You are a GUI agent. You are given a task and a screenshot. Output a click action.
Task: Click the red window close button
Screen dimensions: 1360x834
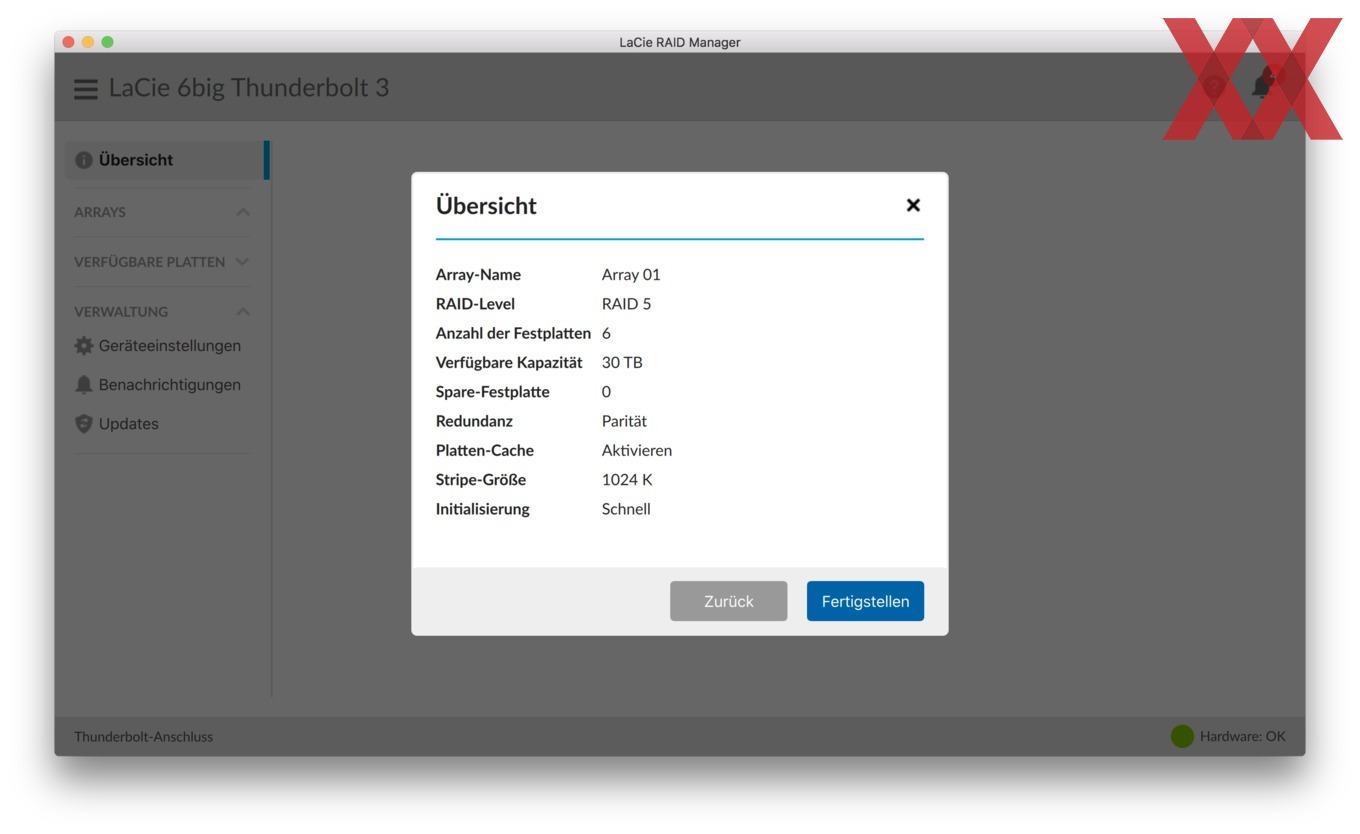click(68, 42)
